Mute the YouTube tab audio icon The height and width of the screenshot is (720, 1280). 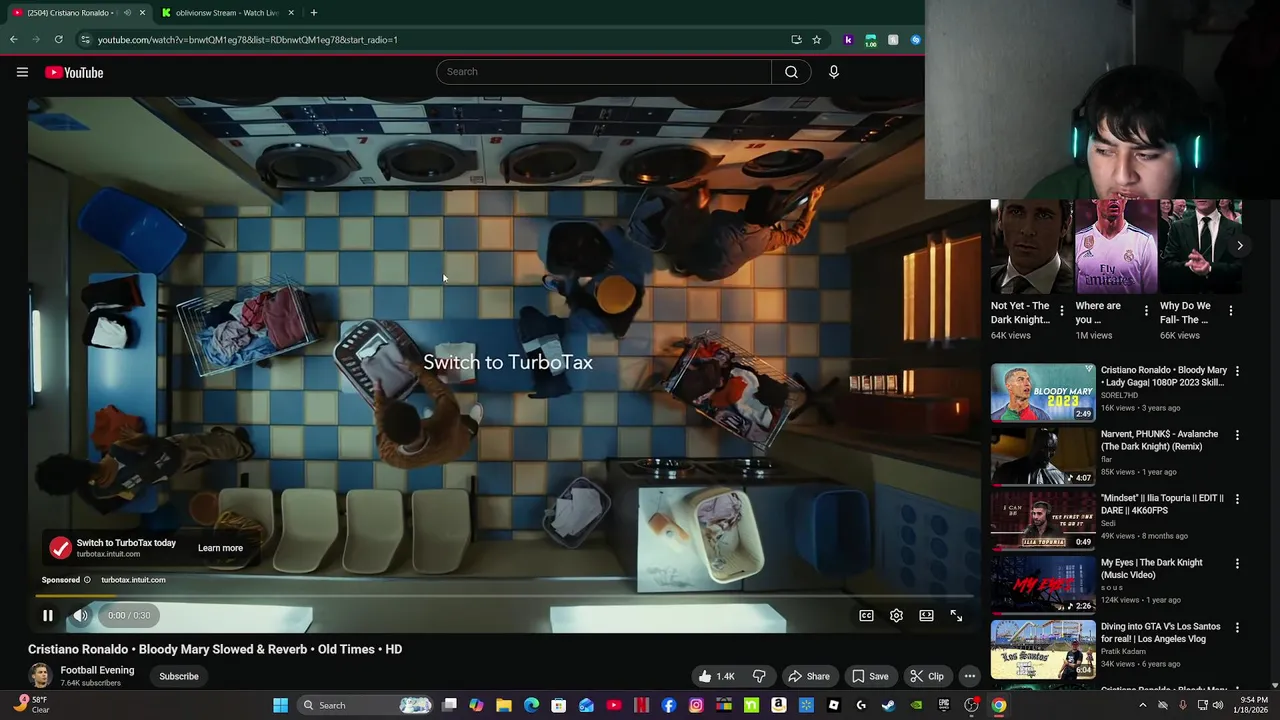126,13
